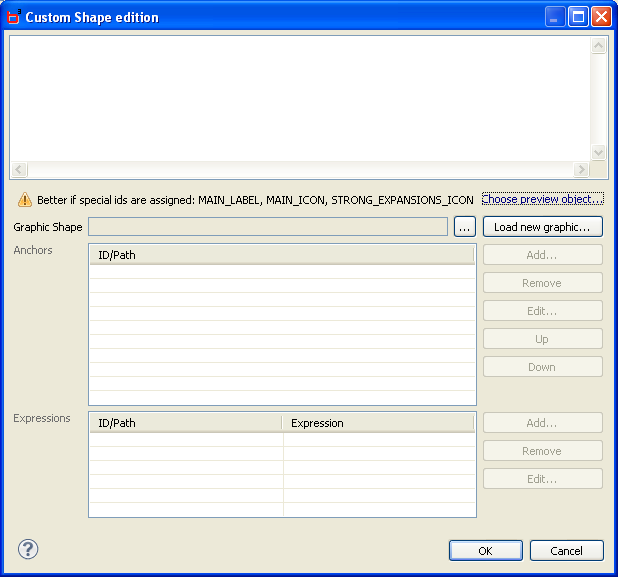Browse for graphic shape with the ellipsis button
This screenshot has width=618, height=577.
465,227
